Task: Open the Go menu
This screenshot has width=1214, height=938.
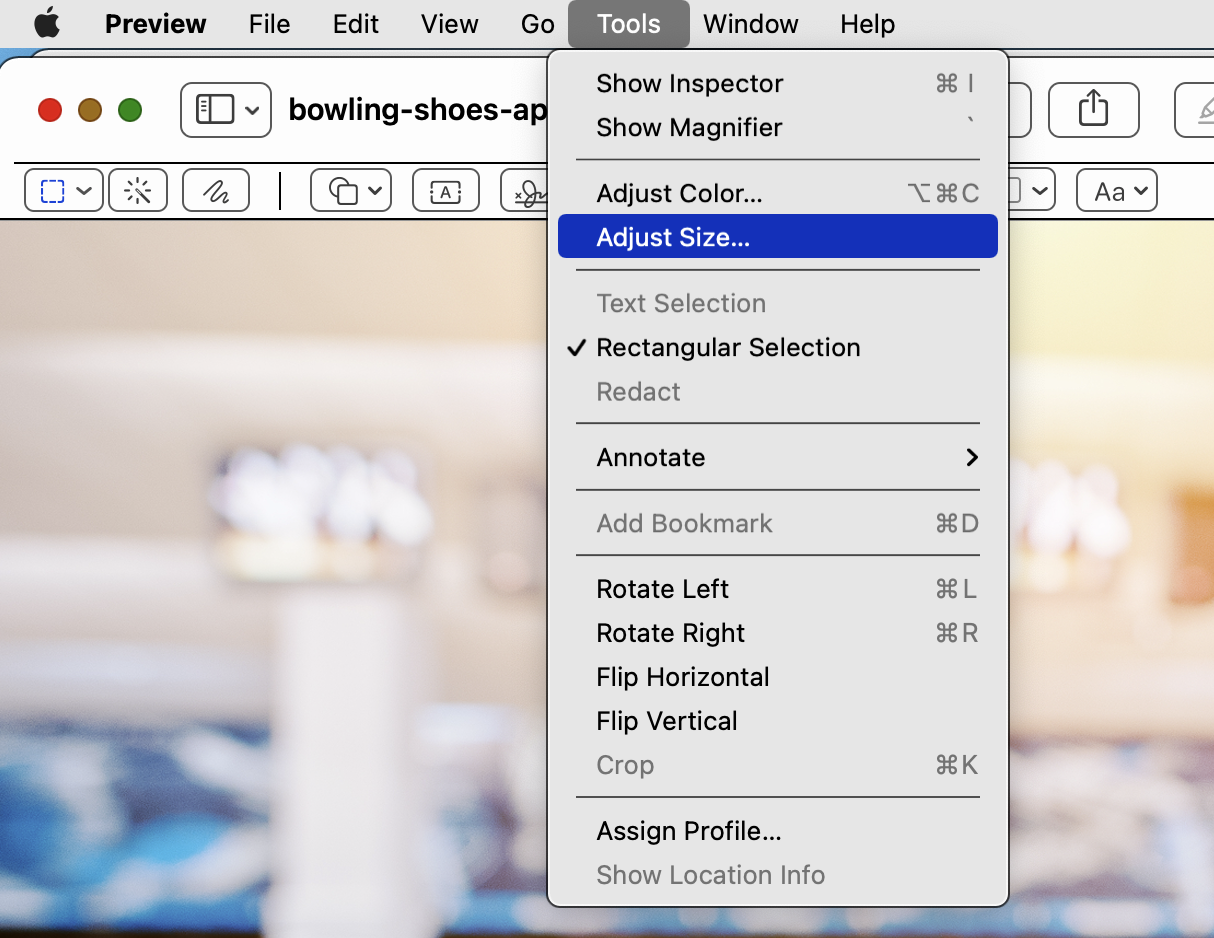Action: [538, 23]
